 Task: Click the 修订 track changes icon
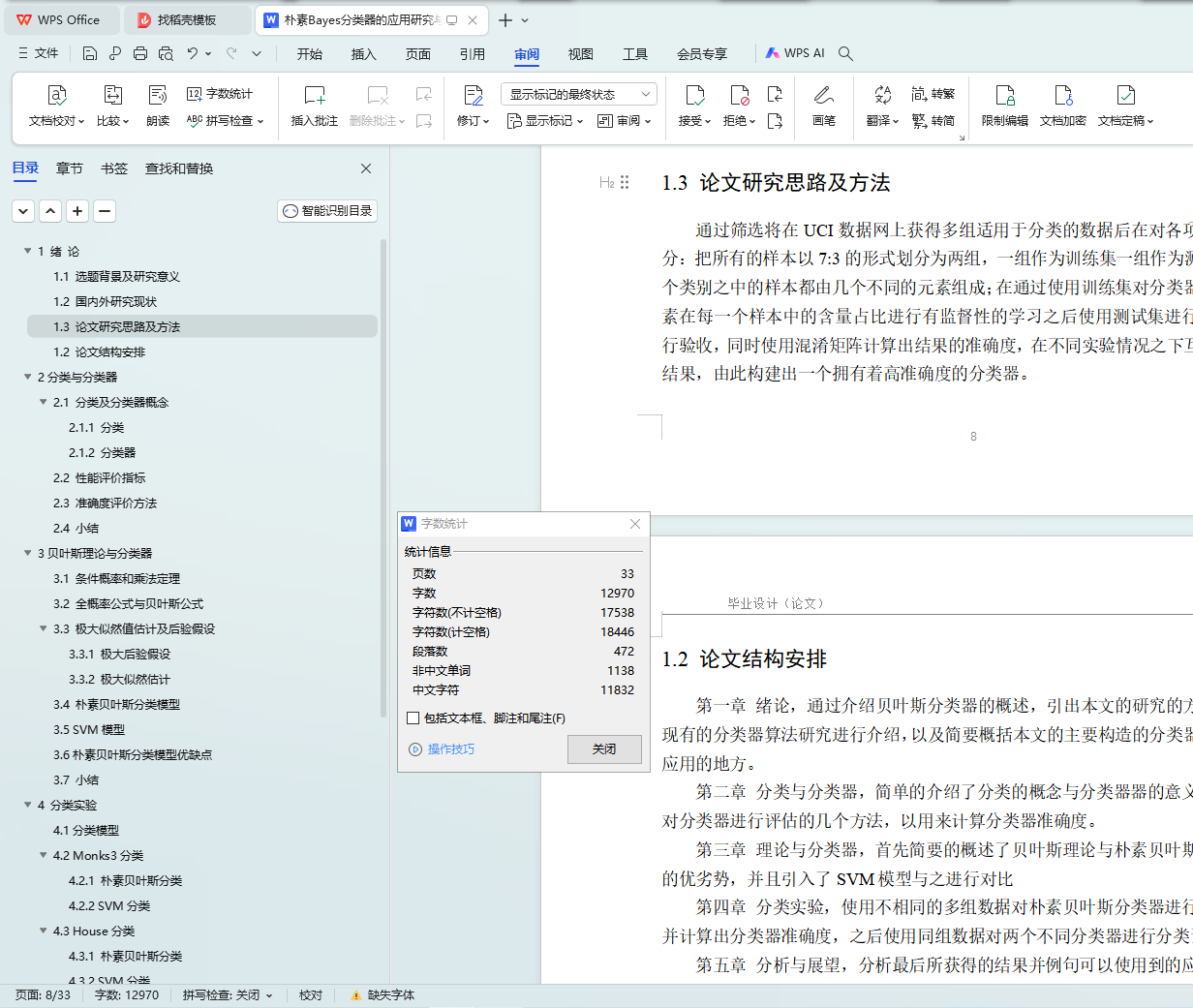coord(473,95)
